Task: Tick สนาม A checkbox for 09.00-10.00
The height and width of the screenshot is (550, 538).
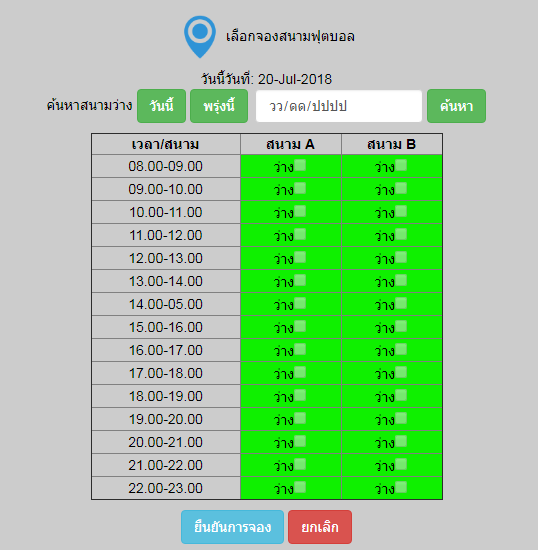Action: (300, 188)
